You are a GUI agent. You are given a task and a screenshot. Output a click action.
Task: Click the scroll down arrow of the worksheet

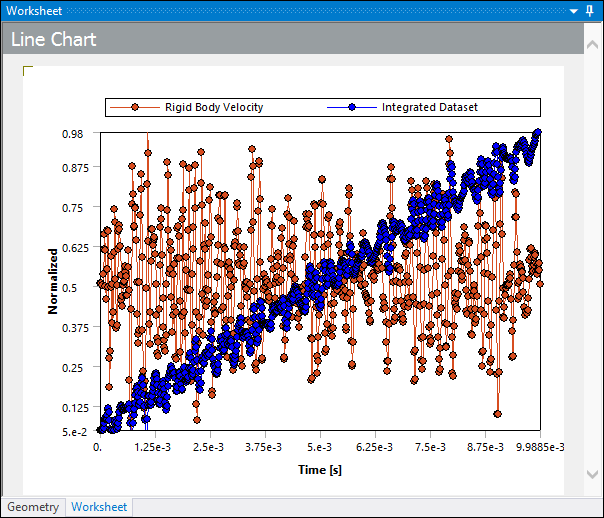(592, 474)
